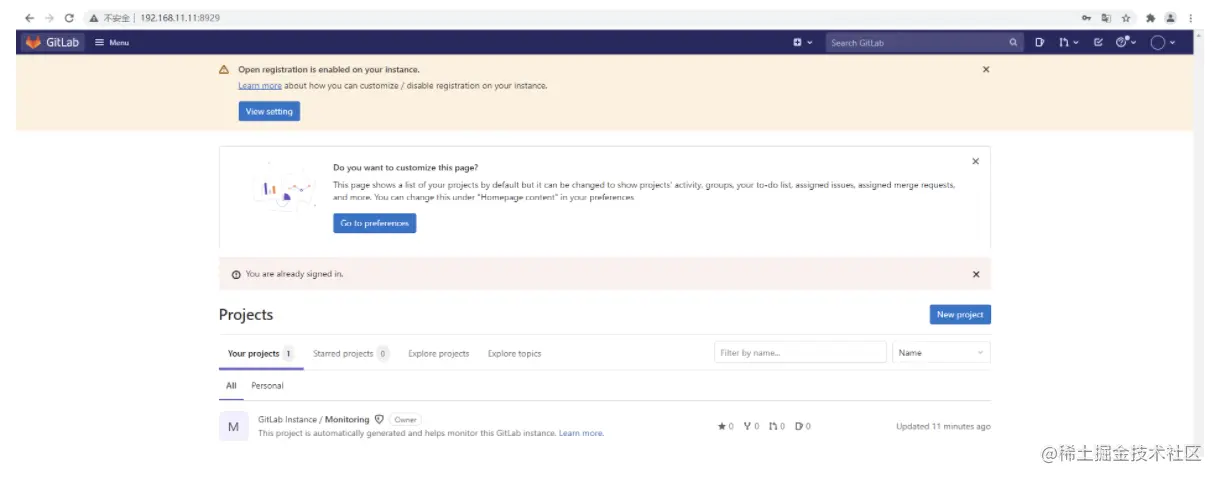Open the user avatar dropdown
Viewport: 1218px width, 480px height.
[x=1163, y=42]
